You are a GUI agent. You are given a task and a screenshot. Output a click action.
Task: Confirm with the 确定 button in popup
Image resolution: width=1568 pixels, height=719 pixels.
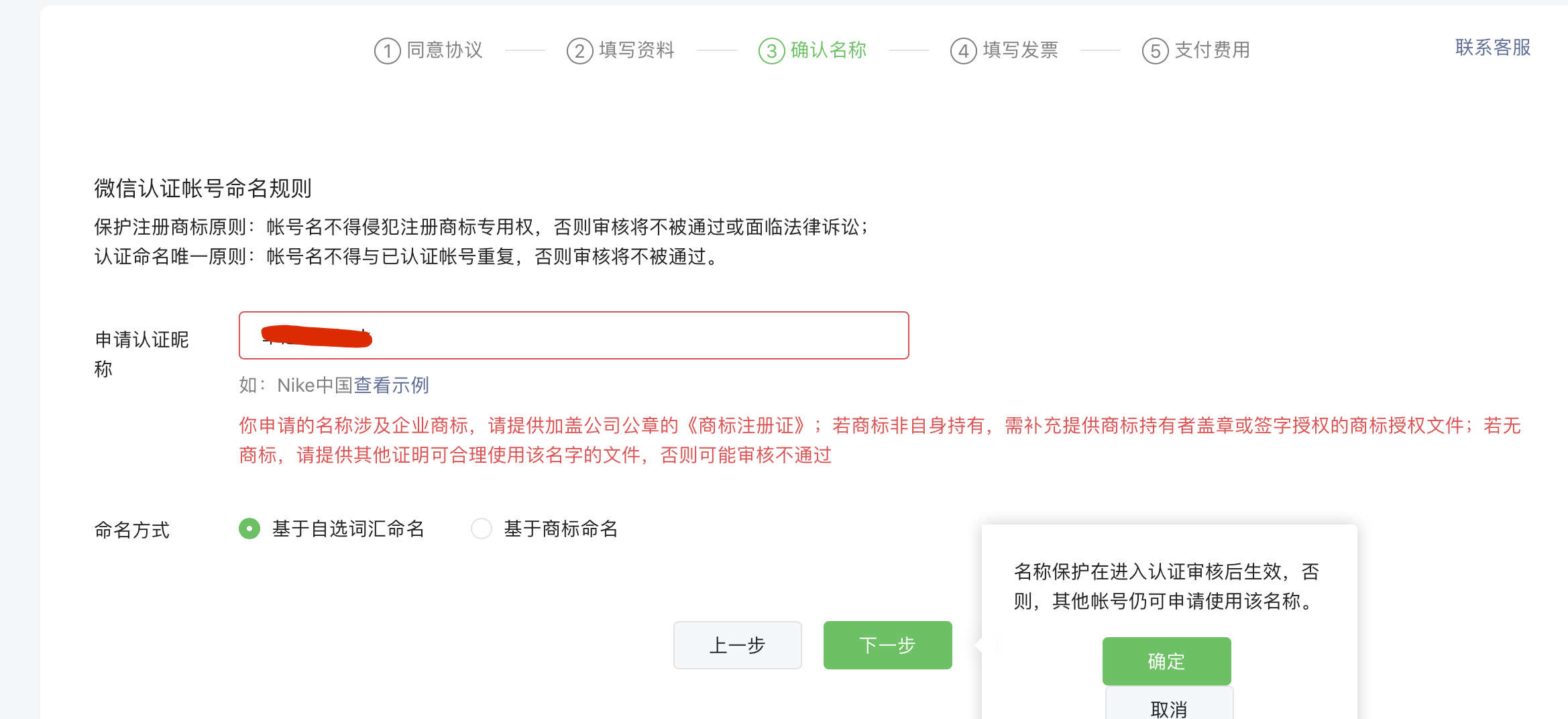click(x=1167, y=661)
